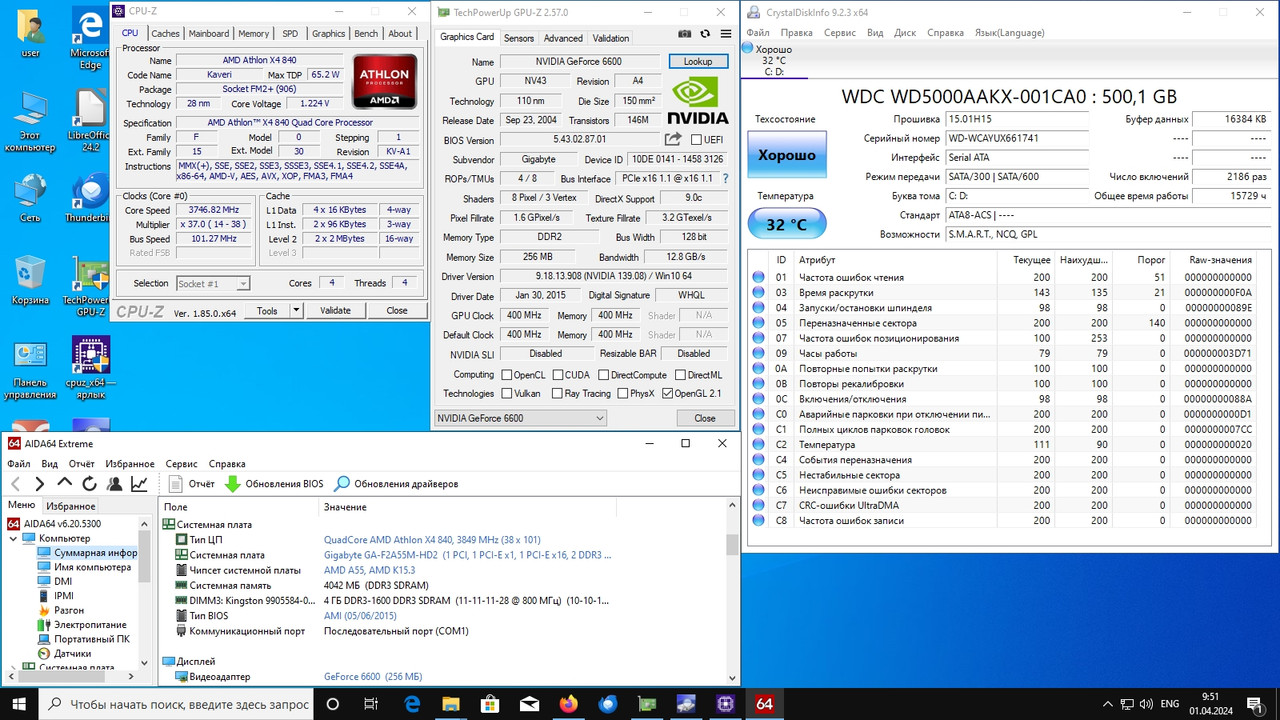The width and height of the screenshot is (1280, 720).
Task: Open cpuz_x64 ярлык desktop shortcut
Action: coord(90,368)
